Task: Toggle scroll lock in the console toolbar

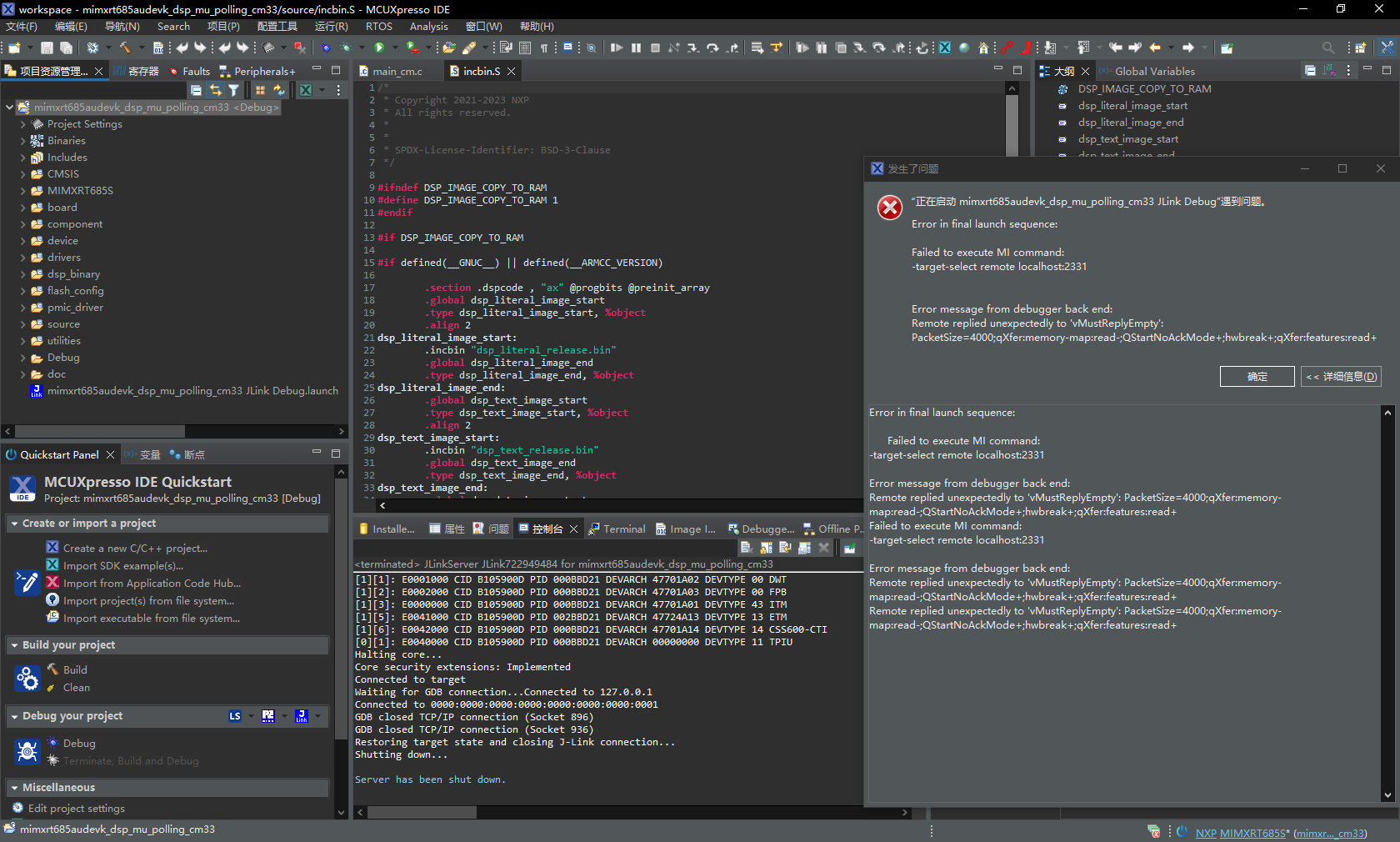Action: (x=767, y=548)
